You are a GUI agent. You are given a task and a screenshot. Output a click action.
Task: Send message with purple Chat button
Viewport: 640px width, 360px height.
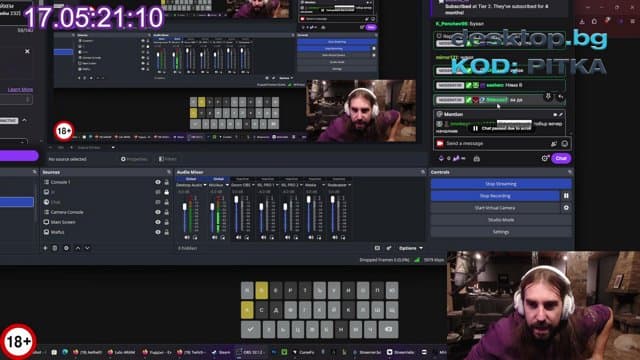tap(561, 158)
